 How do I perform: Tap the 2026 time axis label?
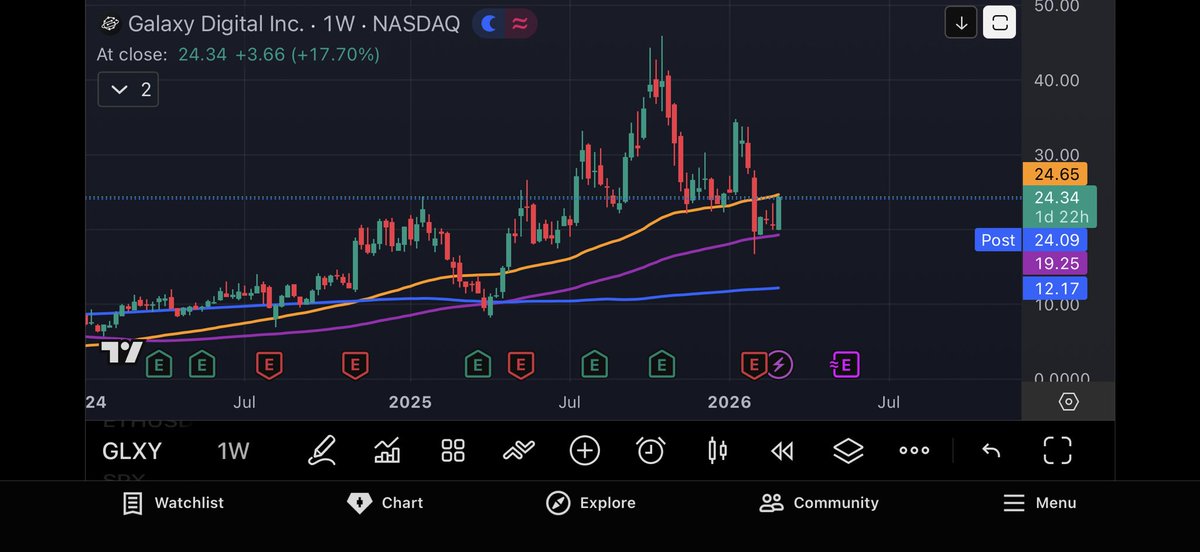[x=729, y=402]
